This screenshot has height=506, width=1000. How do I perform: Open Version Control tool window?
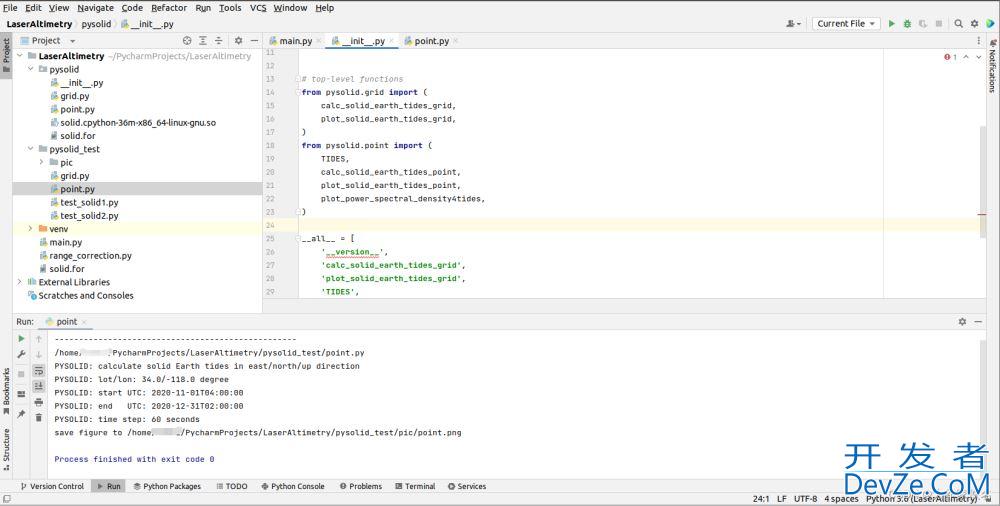point(52,486)
